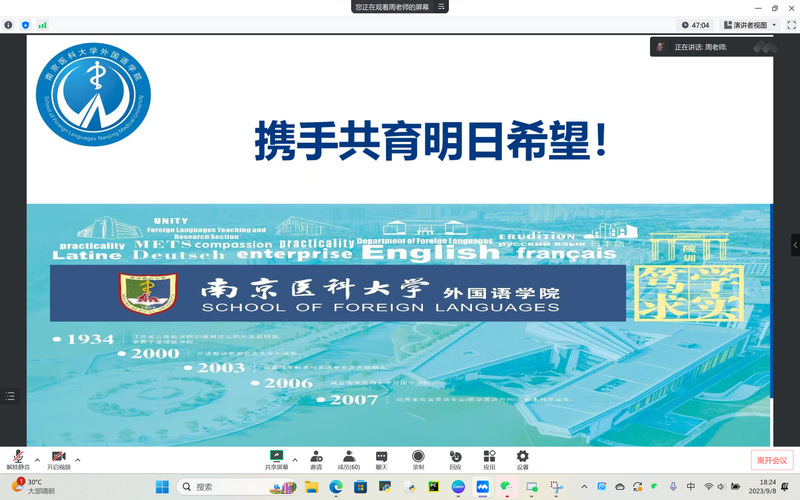Expand the right side panel arrow
This screenshot has width=800, height=500.
click(795, 244)
